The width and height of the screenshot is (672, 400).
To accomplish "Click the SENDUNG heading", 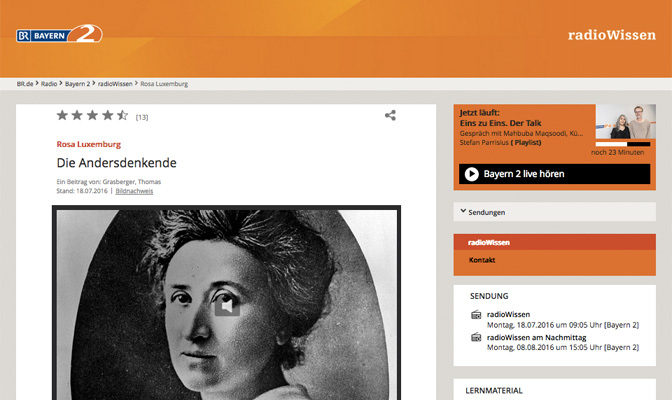I will point(489,296).
